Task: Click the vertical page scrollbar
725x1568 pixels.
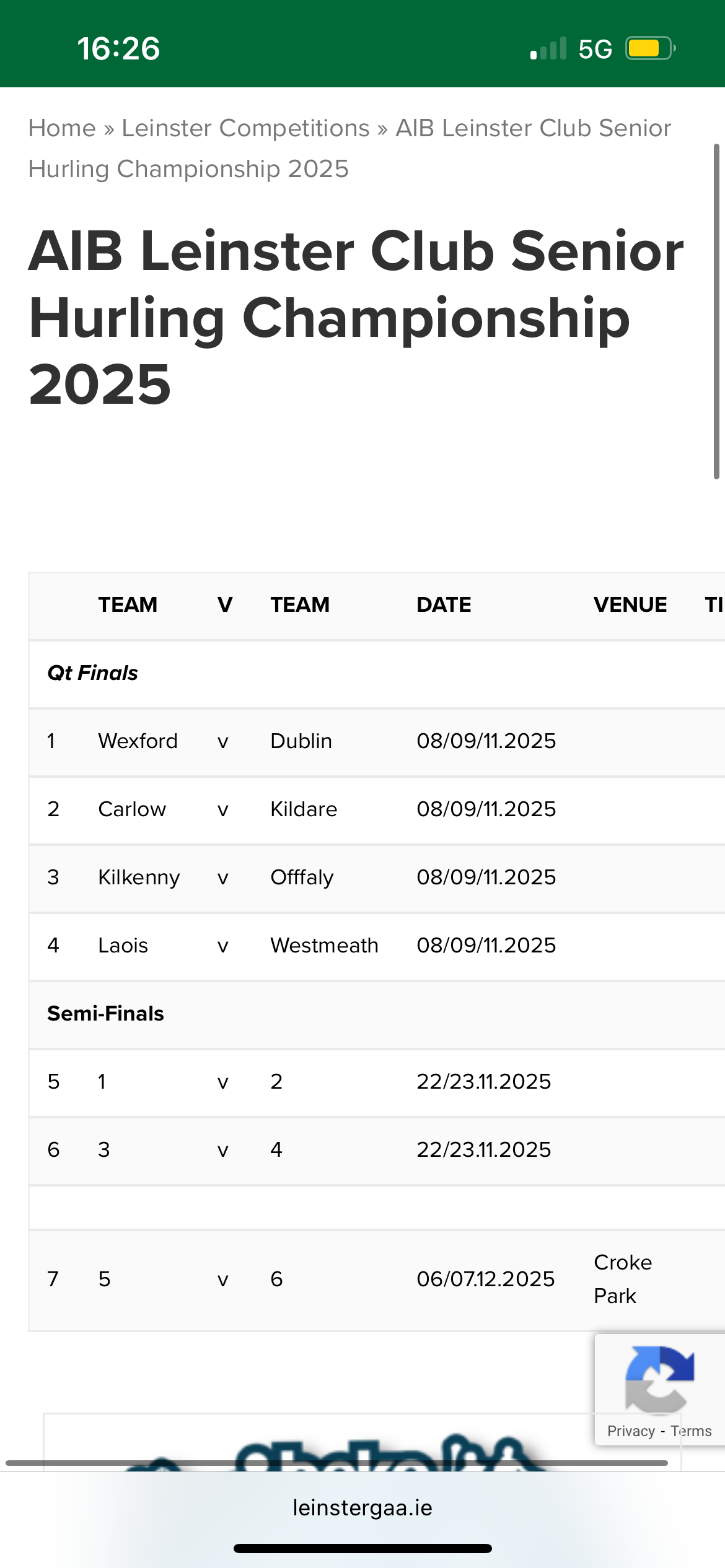Action: coord(716,311)
